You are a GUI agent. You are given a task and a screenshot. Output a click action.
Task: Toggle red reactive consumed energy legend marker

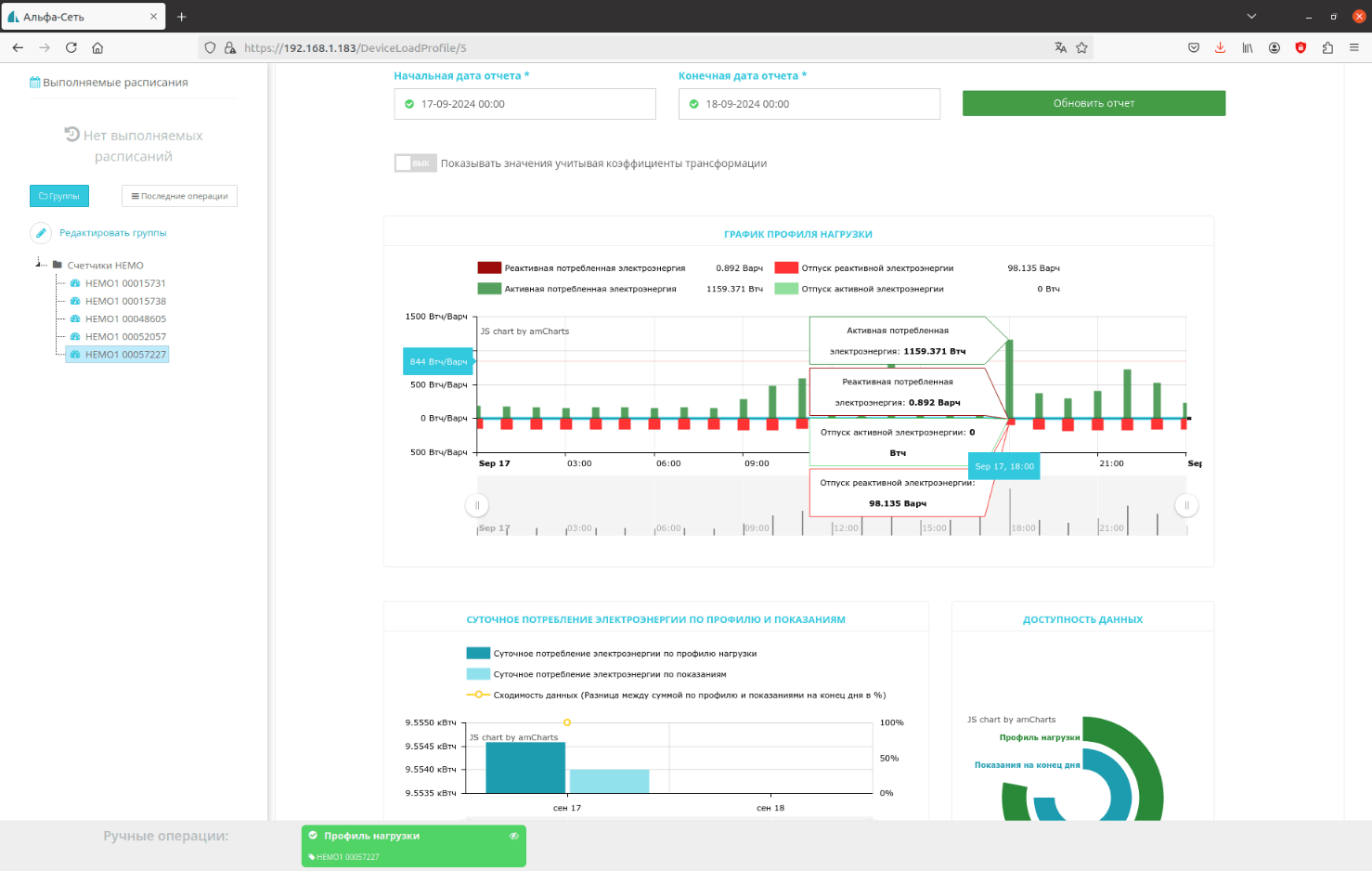[489, 267]
